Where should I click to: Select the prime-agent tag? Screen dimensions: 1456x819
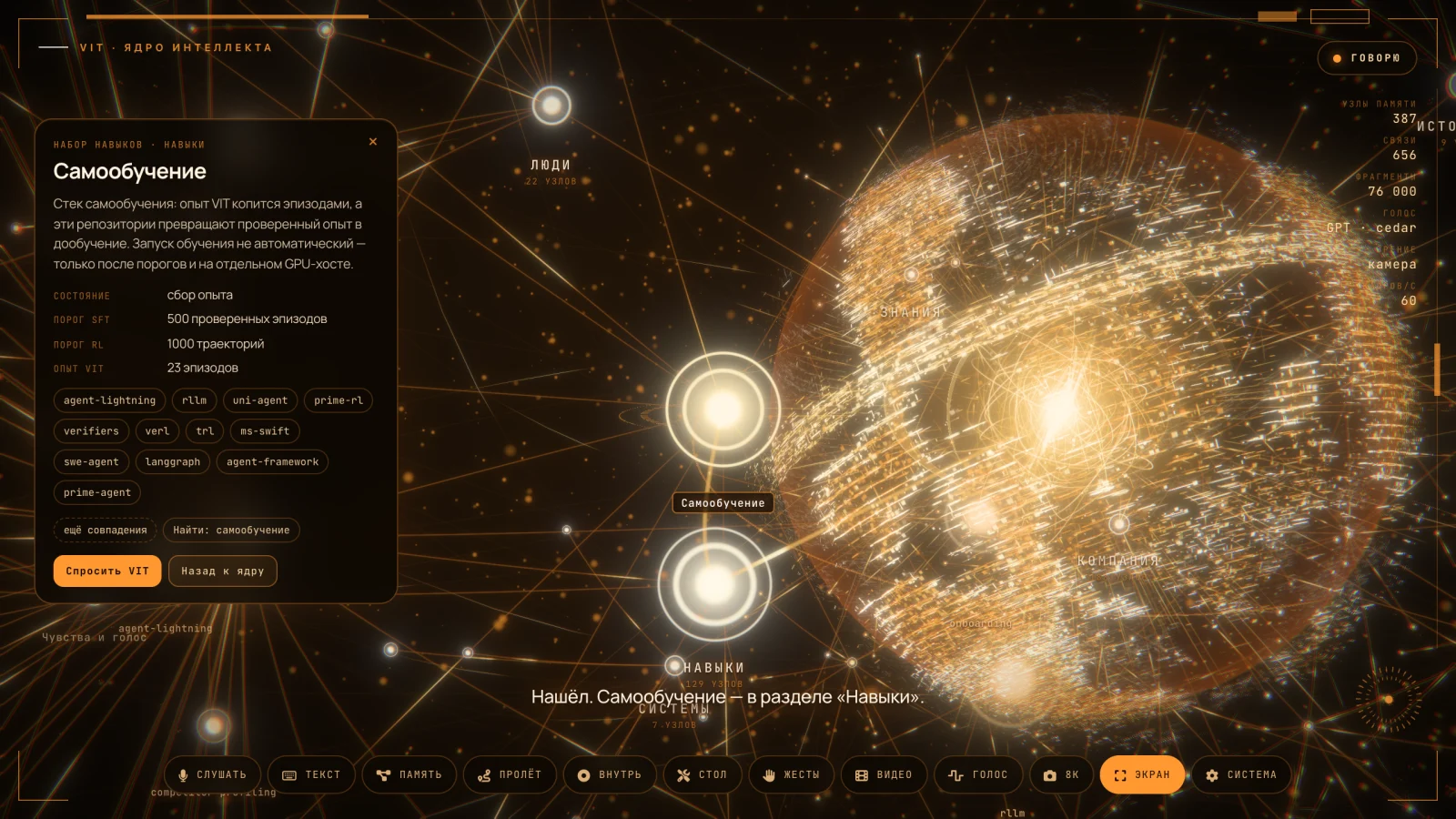(97, 492)
